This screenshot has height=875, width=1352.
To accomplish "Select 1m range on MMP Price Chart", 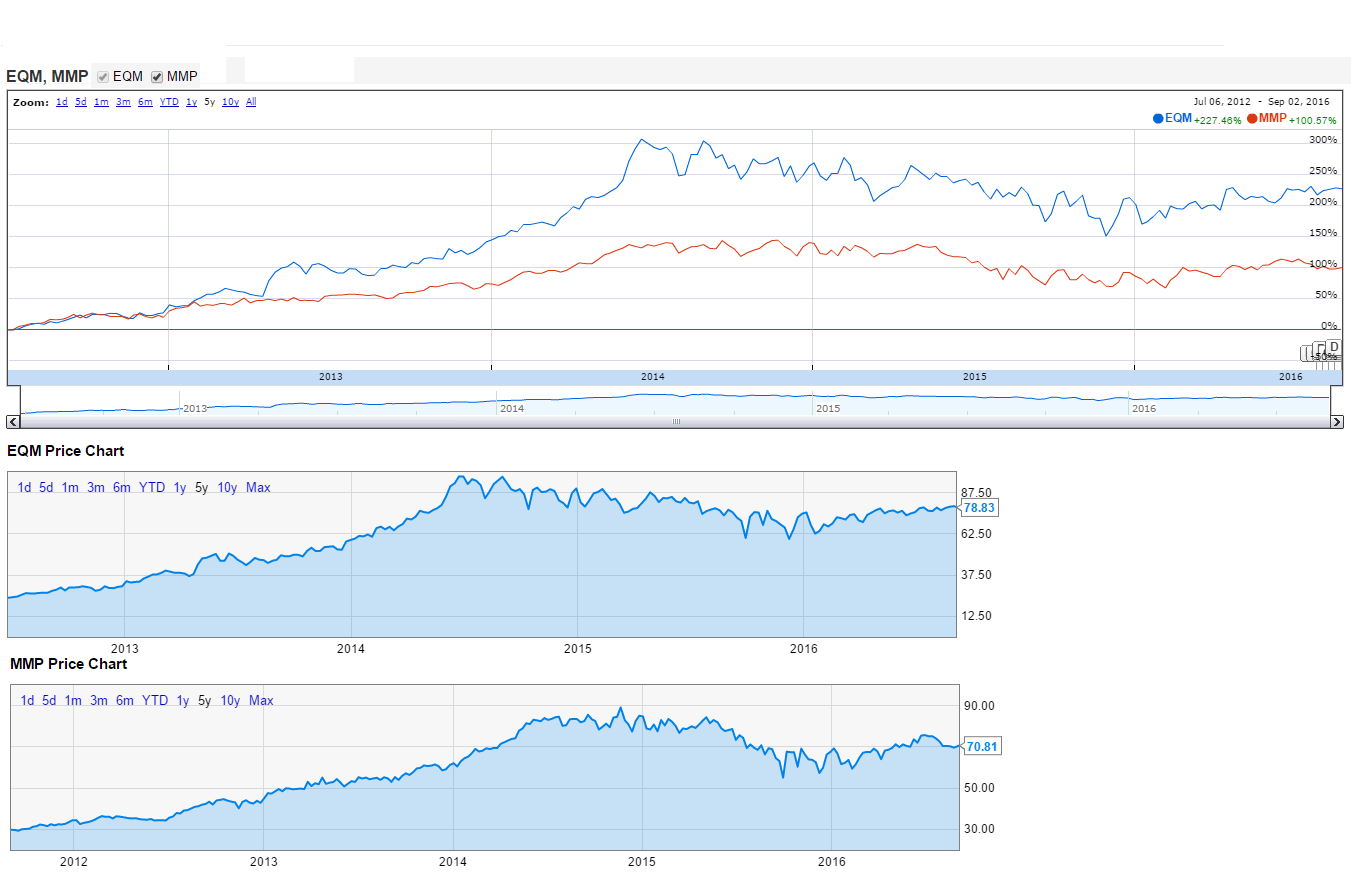I will (x=73, y=701).
